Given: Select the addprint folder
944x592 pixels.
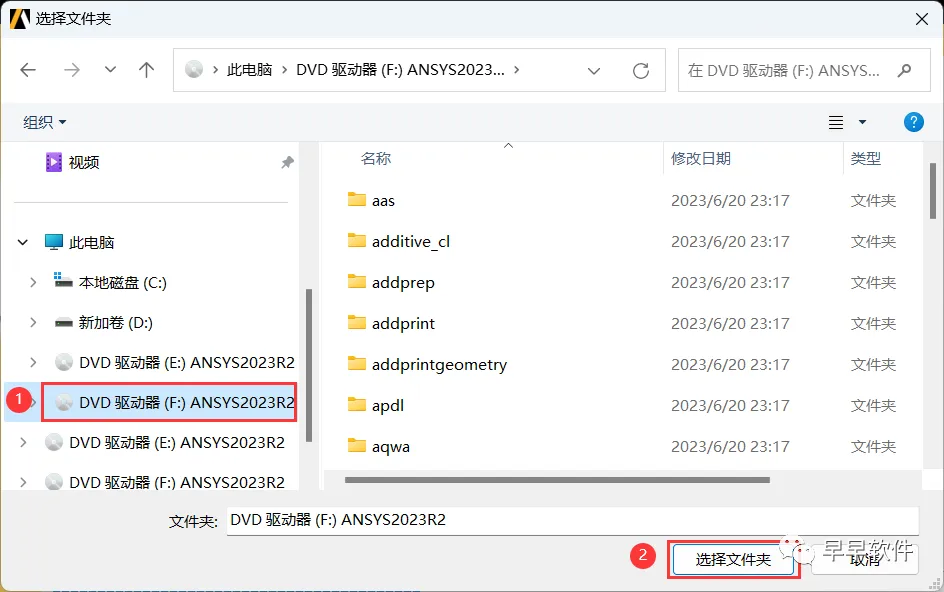Looking at the screenshot, I should (x=403, y=323).
